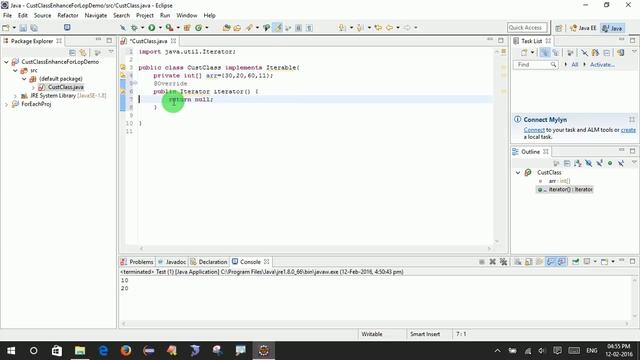Open the Source menu
The image size is (640, 360).
[x=42, y=15]
